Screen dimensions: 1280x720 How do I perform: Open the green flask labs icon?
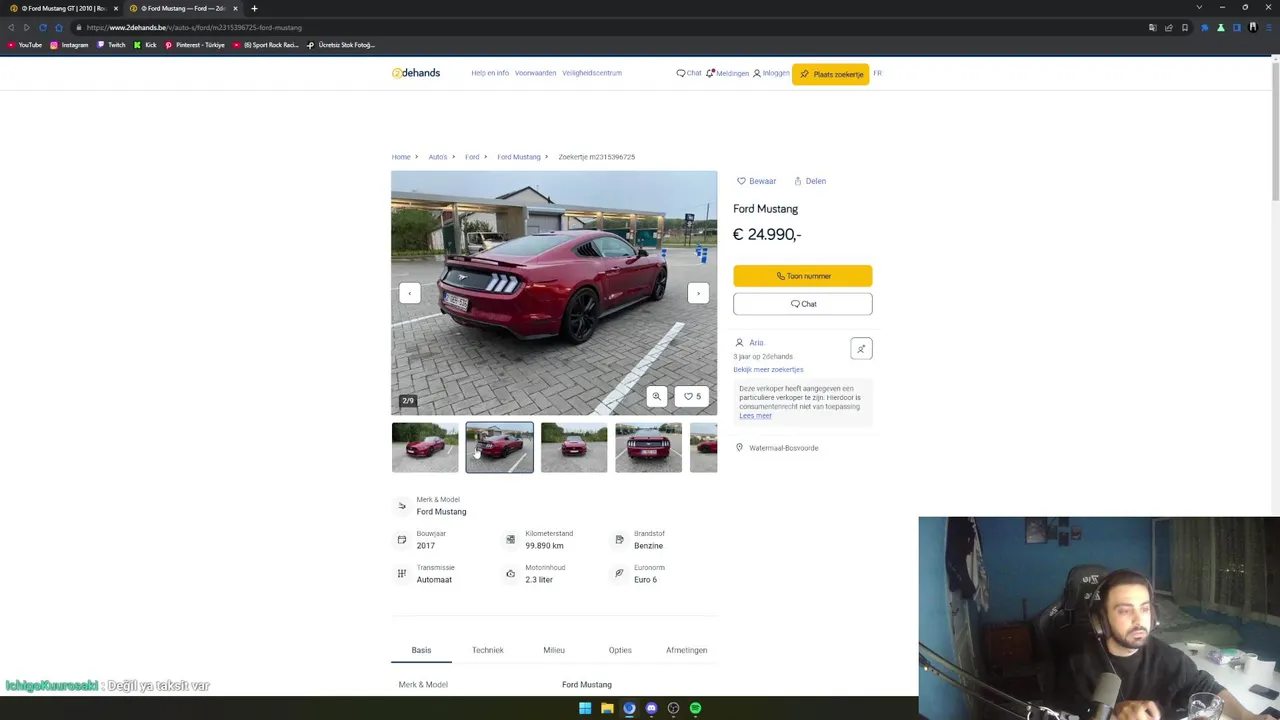pos(1220,27)
